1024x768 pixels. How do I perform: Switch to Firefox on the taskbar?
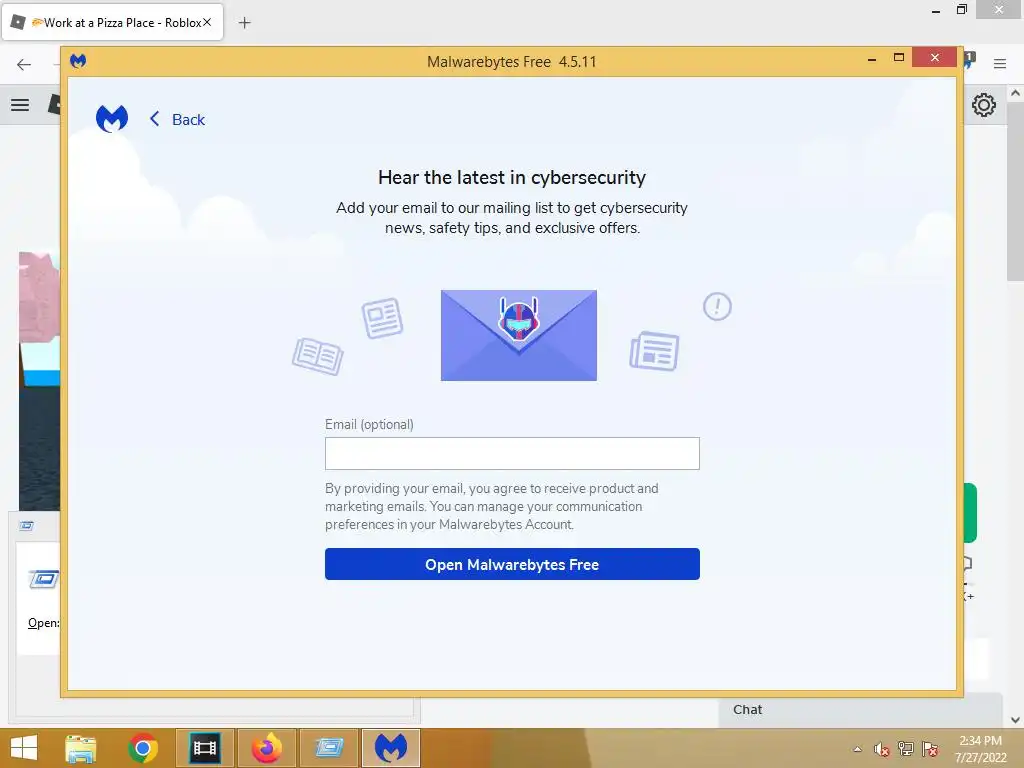267,748
